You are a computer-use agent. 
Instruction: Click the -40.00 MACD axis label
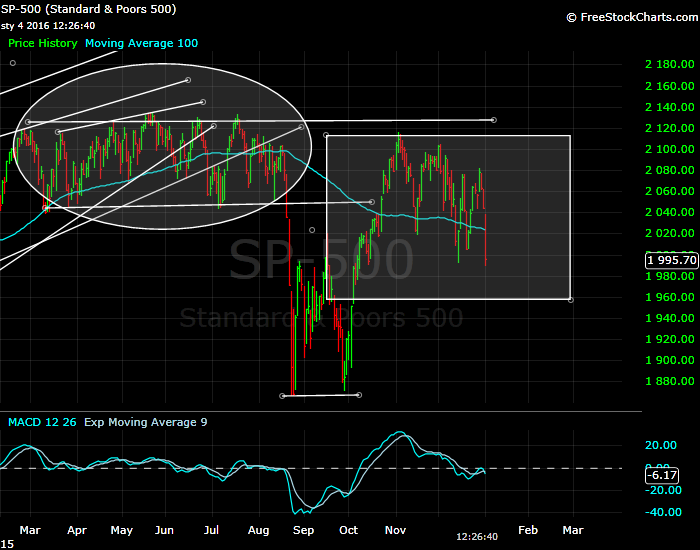pos(663,512)
